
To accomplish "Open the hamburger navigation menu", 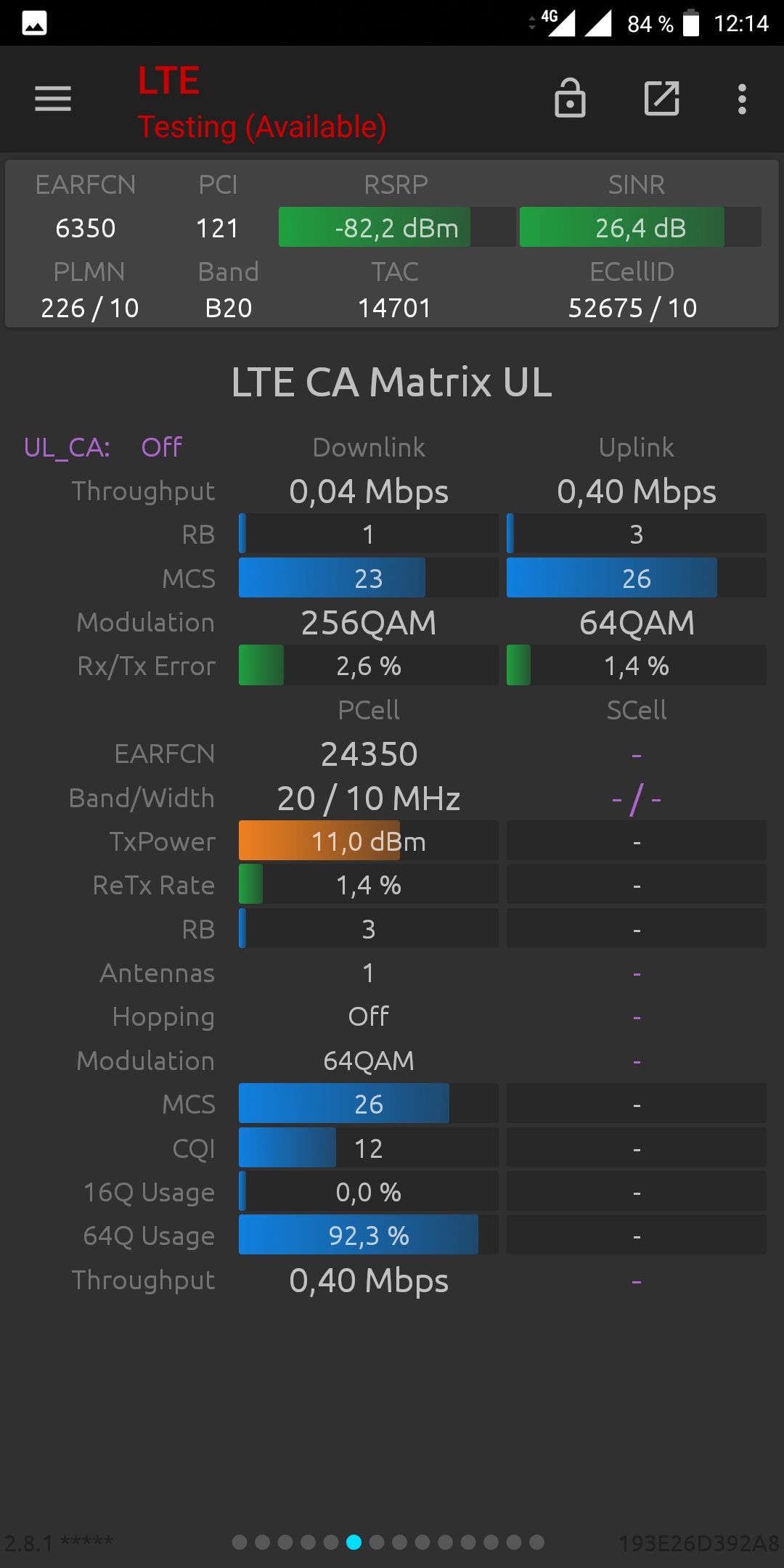I will (53, 99).
